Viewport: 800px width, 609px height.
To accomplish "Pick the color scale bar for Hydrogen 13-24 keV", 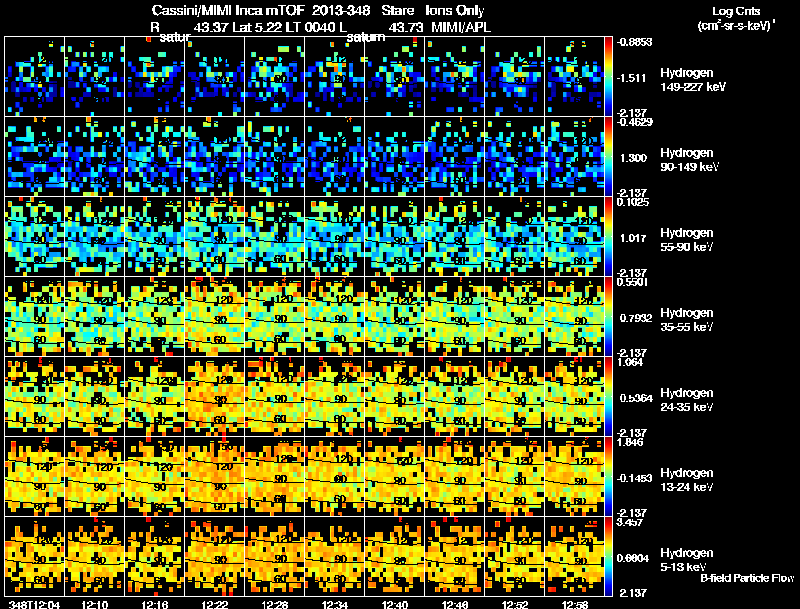I will 608,477.
